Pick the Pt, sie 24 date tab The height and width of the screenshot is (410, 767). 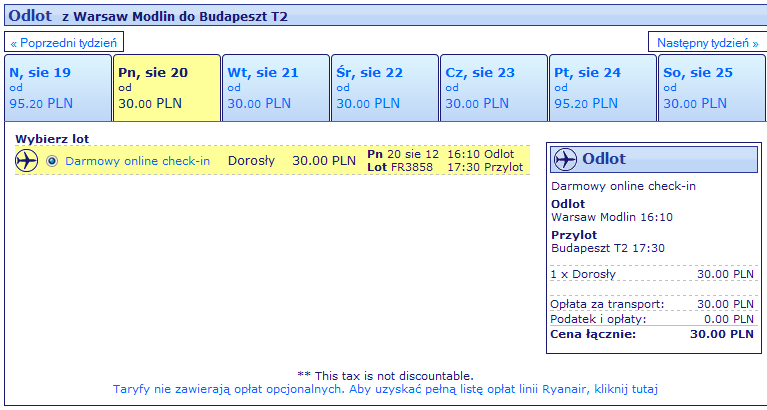pos(602,87)
